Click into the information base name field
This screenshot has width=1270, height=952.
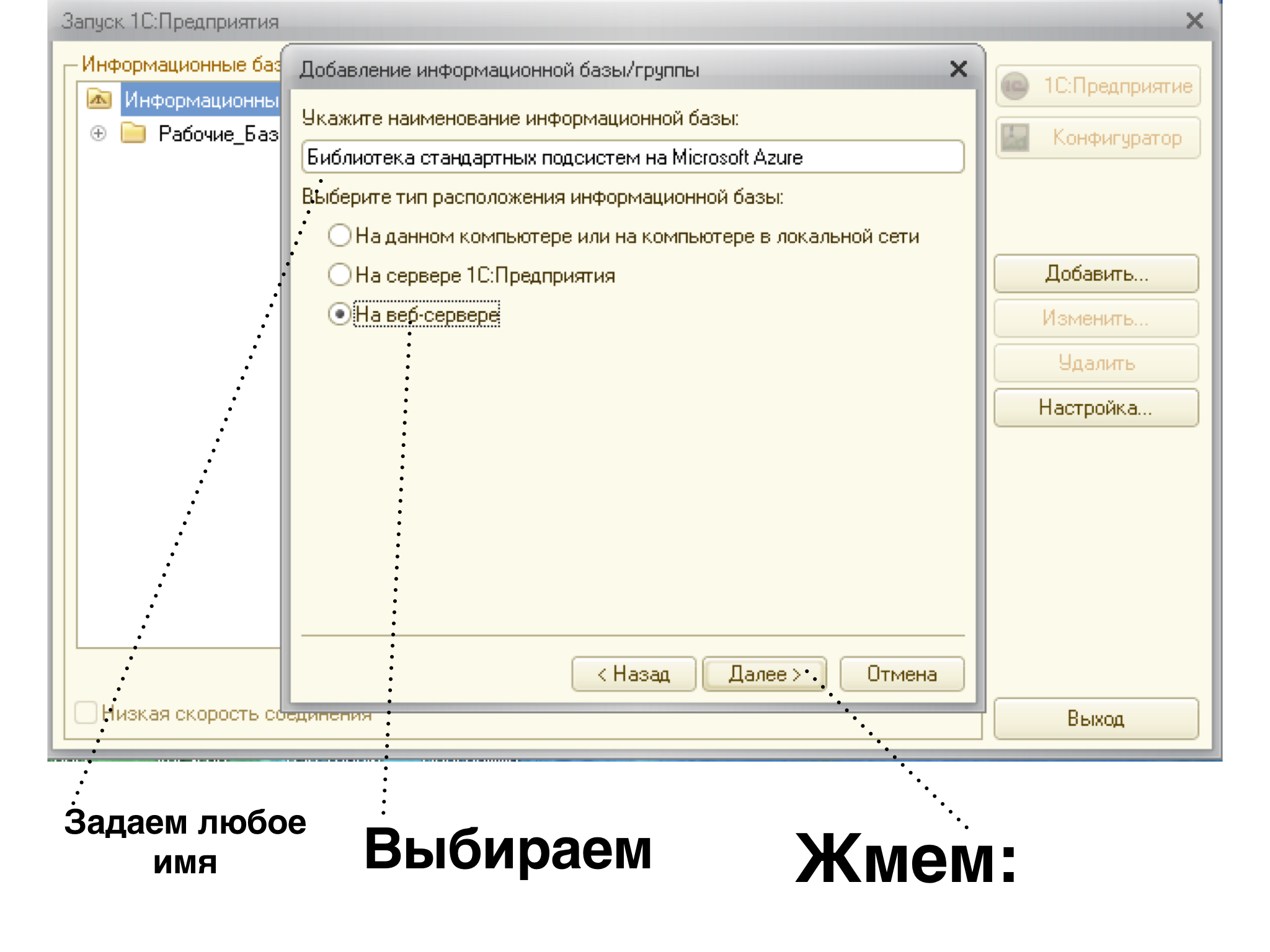point(633,157)
